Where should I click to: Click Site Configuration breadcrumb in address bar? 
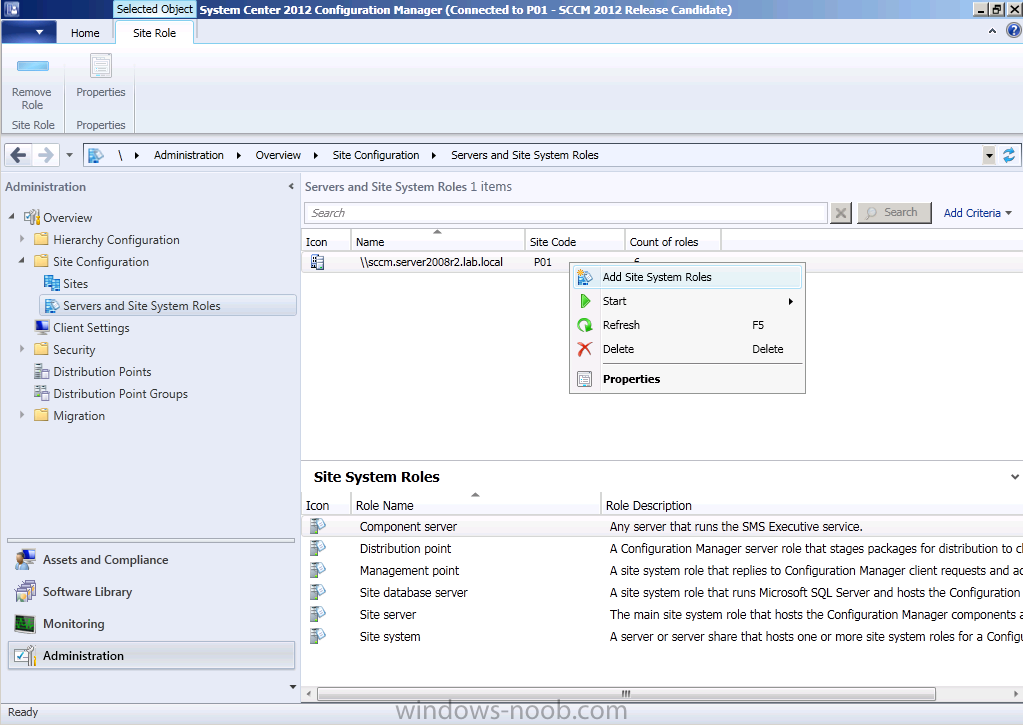[x=376, y=155]
